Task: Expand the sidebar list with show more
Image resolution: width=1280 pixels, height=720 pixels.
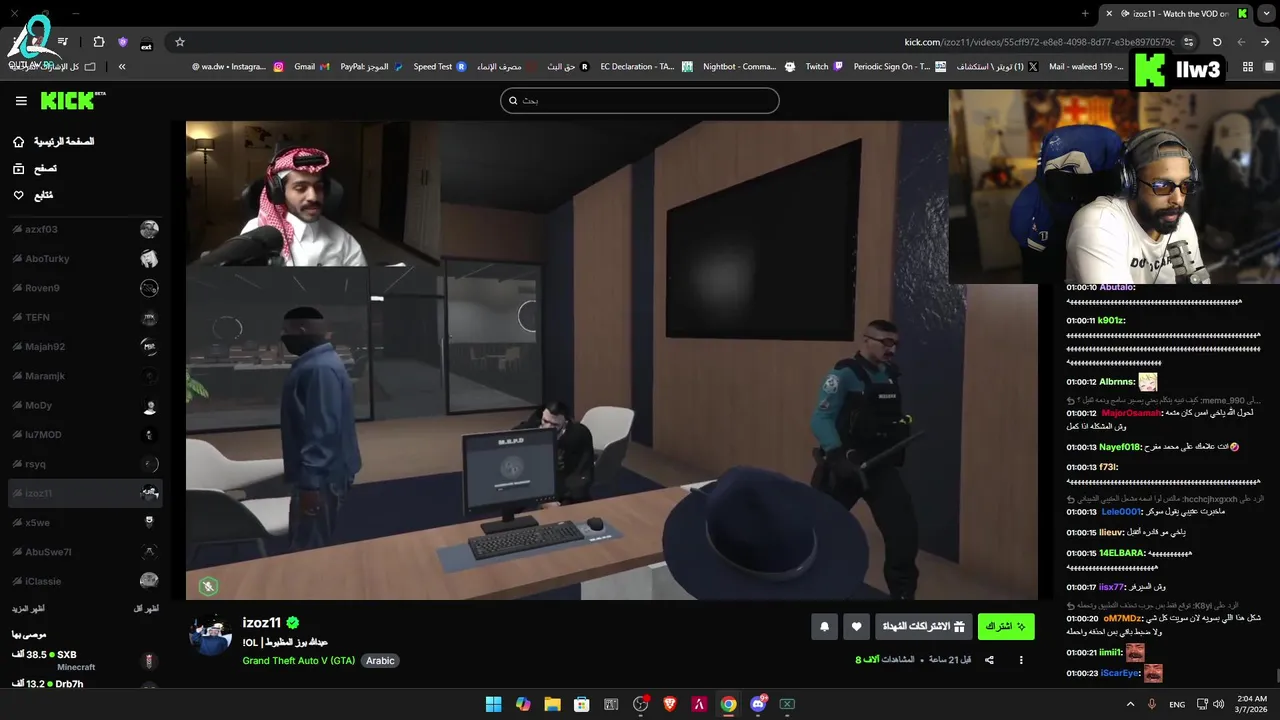Action: pyautogui.click(x=28, y=608)
